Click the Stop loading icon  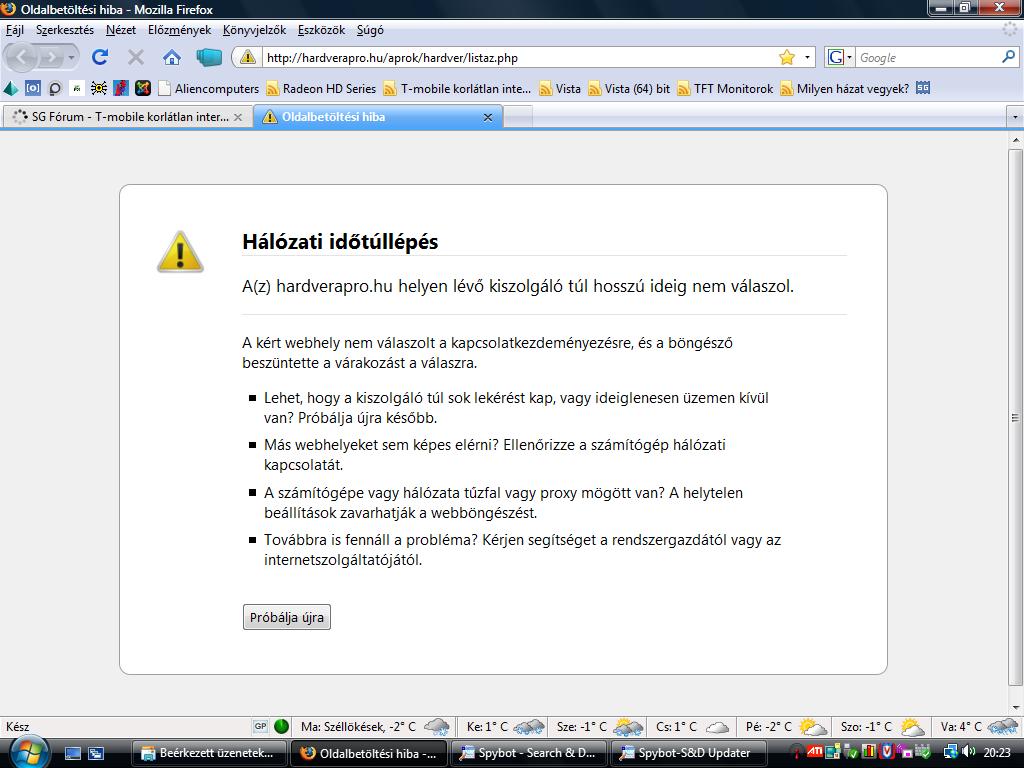pyautogui.click(x=136, y=57)
